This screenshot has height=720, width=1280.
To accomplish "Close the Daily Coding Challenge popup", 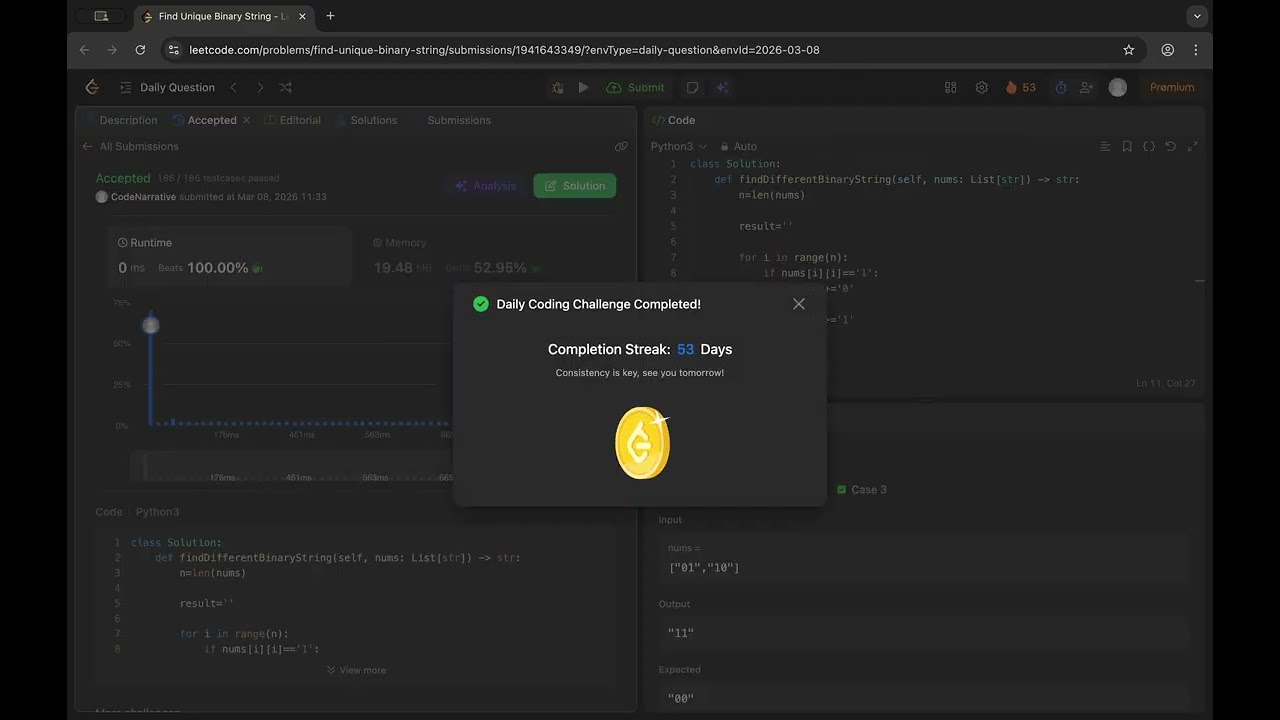I will pos(798,304).
